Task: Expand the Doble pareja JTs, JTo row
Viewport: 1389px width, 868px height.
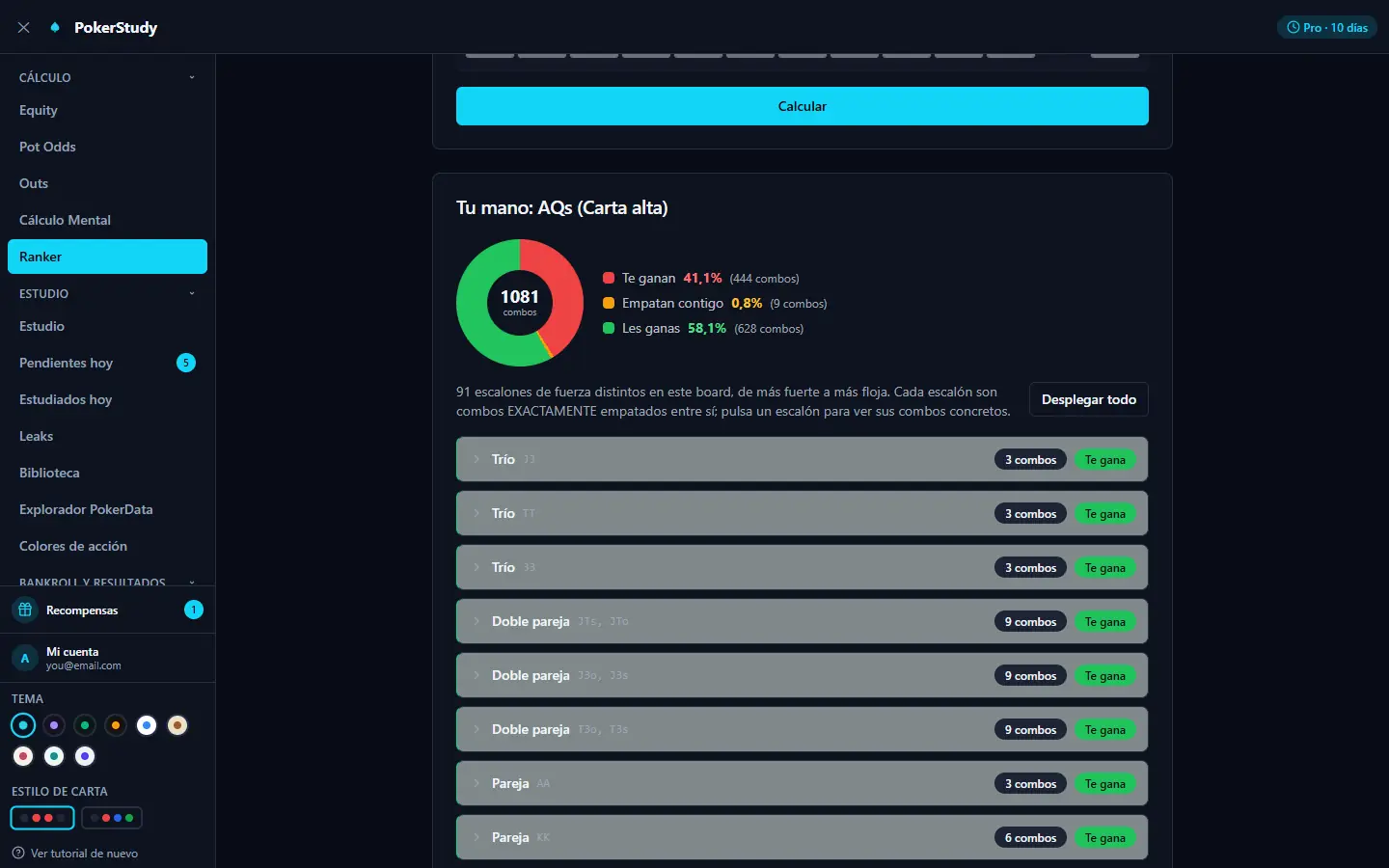Action: click(802, 621)
